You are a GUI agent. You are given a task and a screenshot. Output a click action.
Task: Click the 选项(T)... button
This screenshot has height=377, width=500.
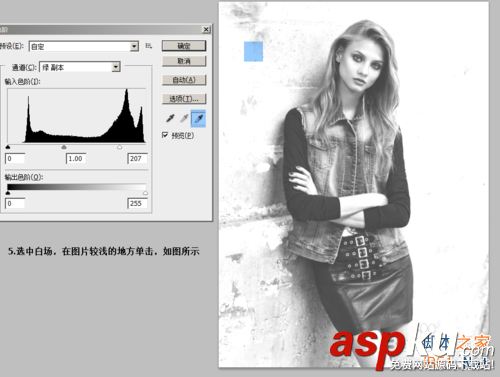tap(184, 98)
